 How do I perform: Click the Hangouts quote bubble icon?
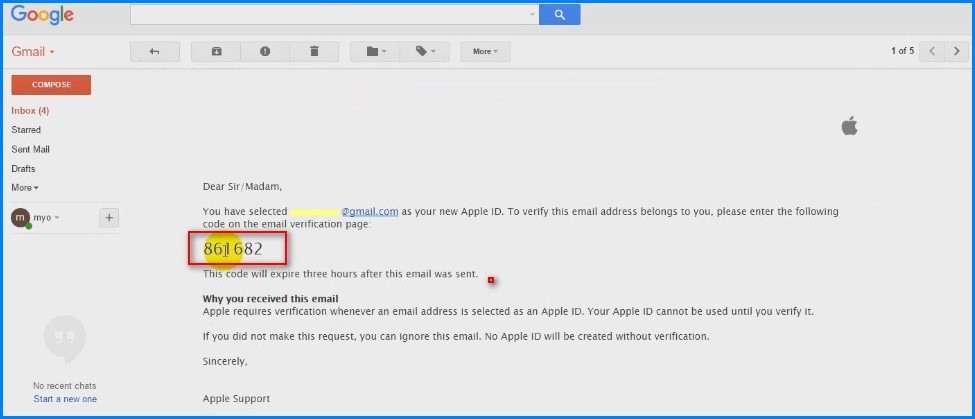(x=65, y=339)
